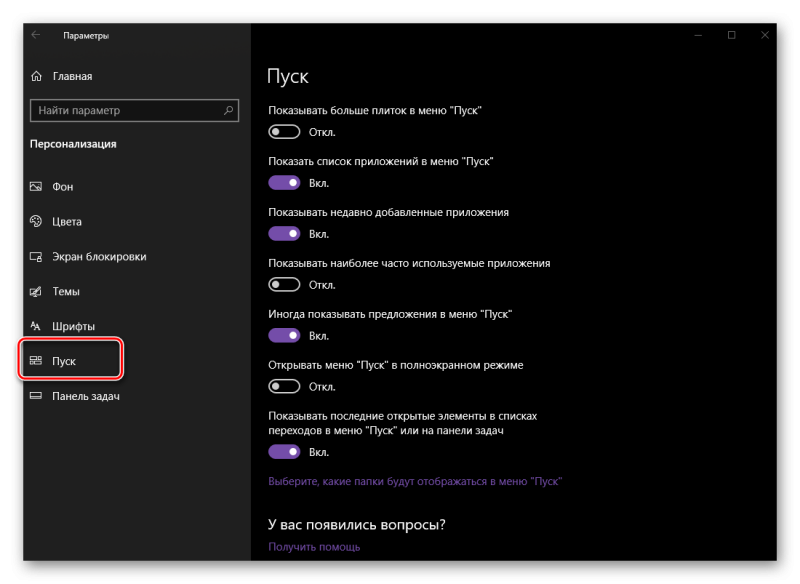Open the Темы themes brush icon
800x584 pixels.
click(x=36, y=291)
